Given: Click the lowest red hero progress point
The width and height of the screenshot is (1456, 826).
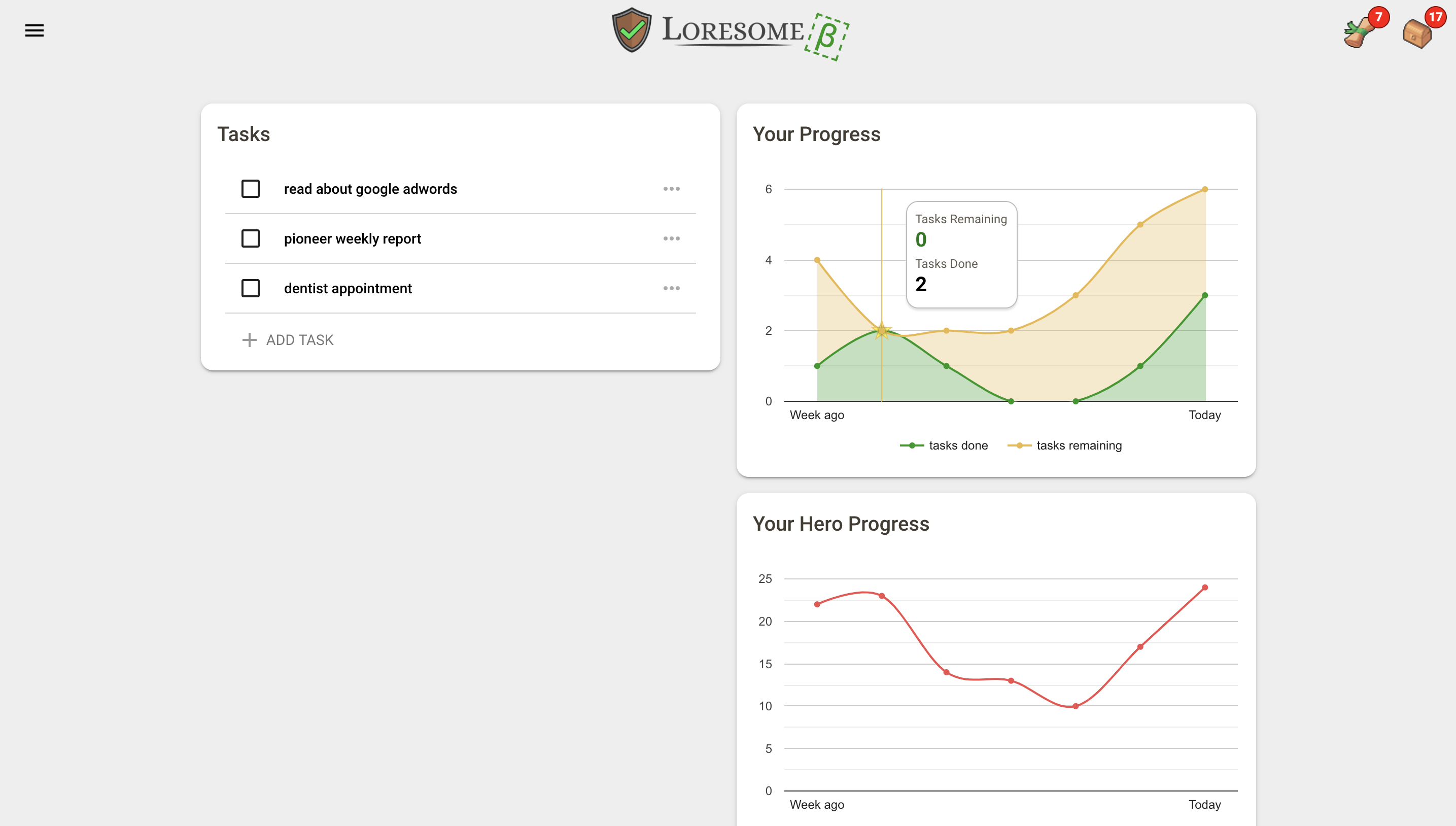Looking at the screenshot, I should 1076,706.
